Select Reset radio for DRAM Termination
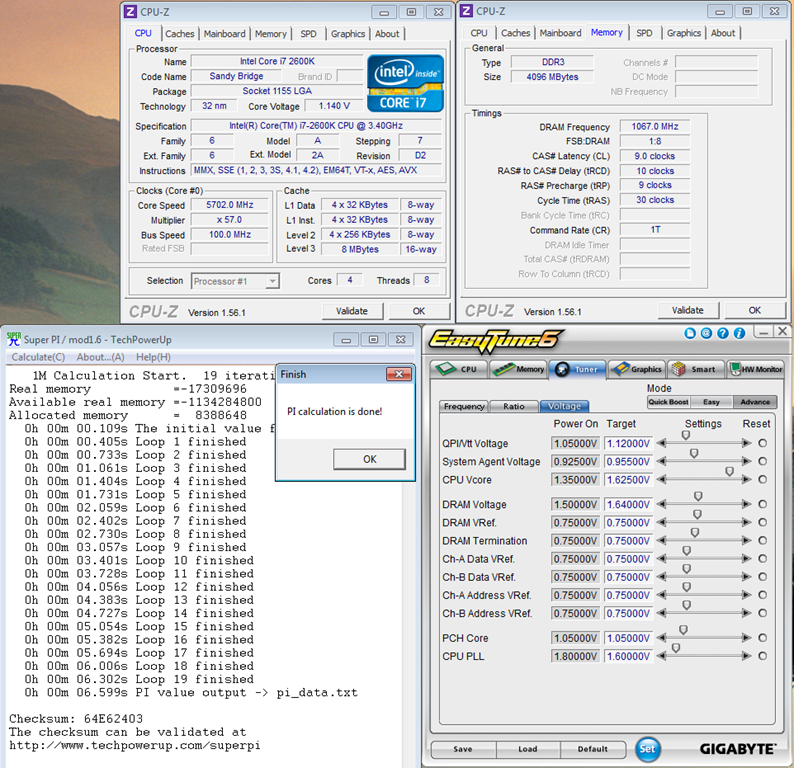794x768 pixels. click(x=763, y=541)
